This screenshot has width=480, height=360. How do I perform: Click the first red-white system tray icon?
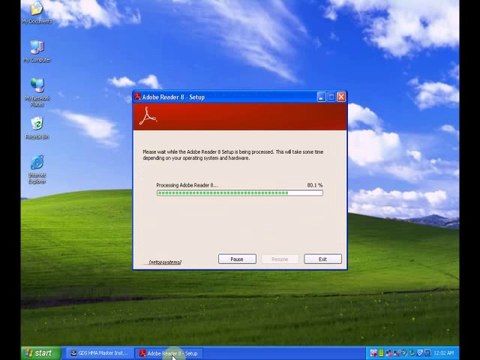[373, 353]
